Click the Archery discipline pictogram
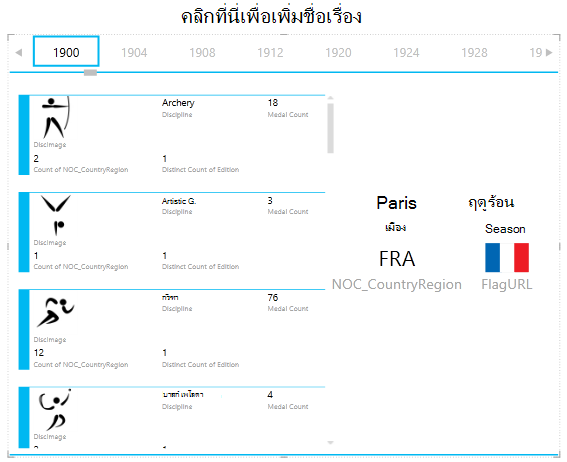567x462 pixels. tap(56, 117)
